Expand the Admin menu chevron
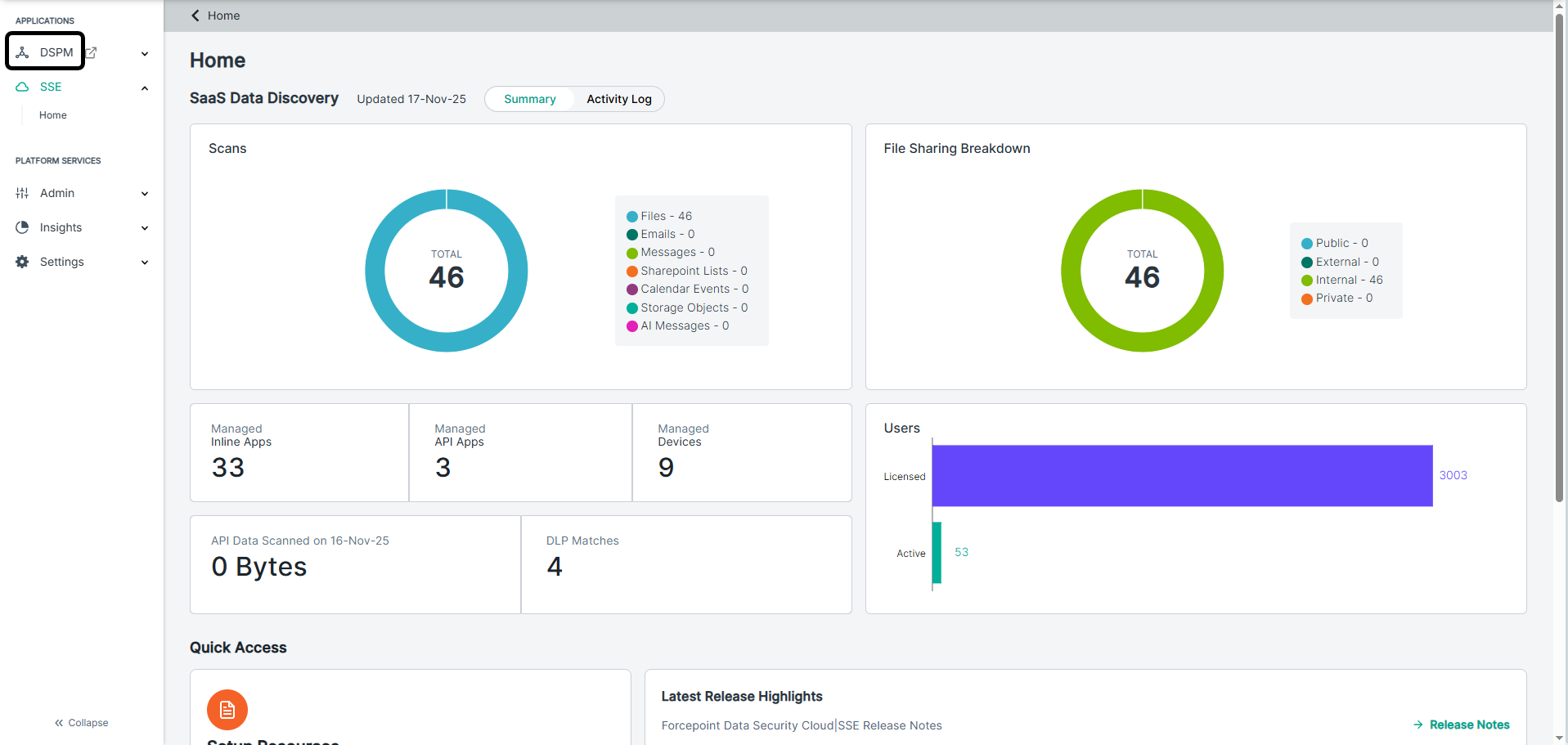This screenshot has height=745, width=1568. (145, 194)
